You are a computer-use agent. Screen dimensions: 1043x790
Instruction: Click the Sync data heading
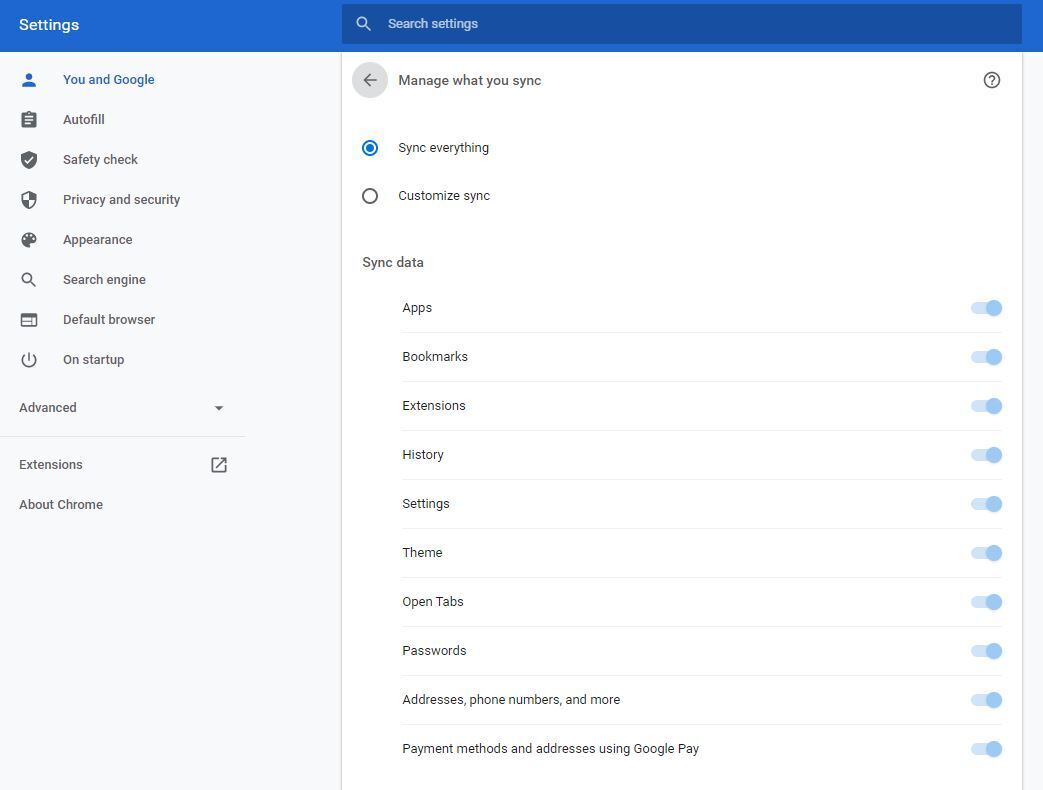pos(393,263)
